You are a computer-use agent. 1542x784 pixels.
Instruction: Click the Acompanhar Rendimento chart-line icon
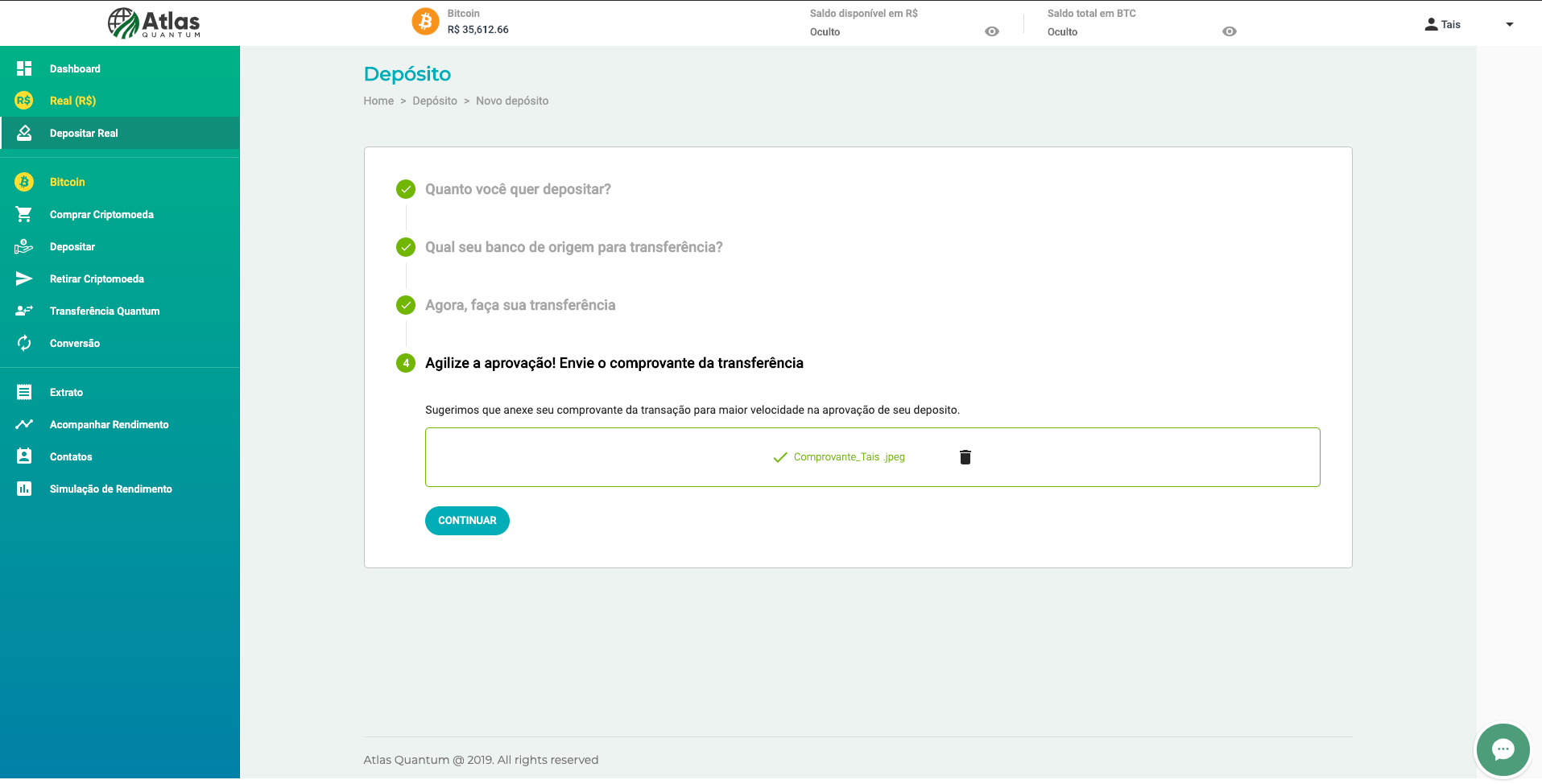pos(24,424)
